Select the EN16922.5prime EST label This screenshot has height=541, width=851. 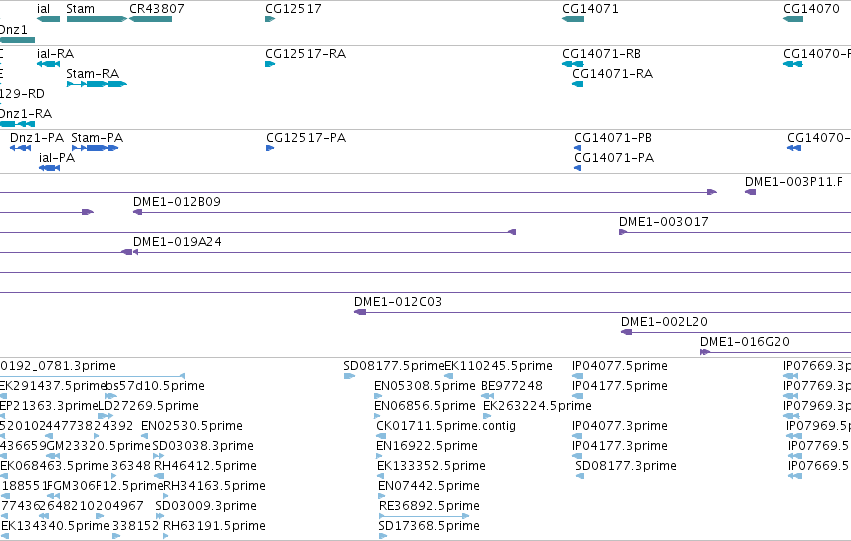point(427,446)
